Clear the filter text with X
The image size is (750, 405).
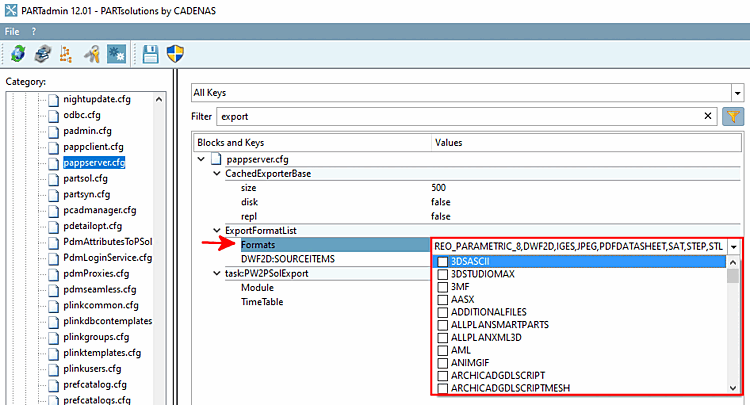click(708, 116)
